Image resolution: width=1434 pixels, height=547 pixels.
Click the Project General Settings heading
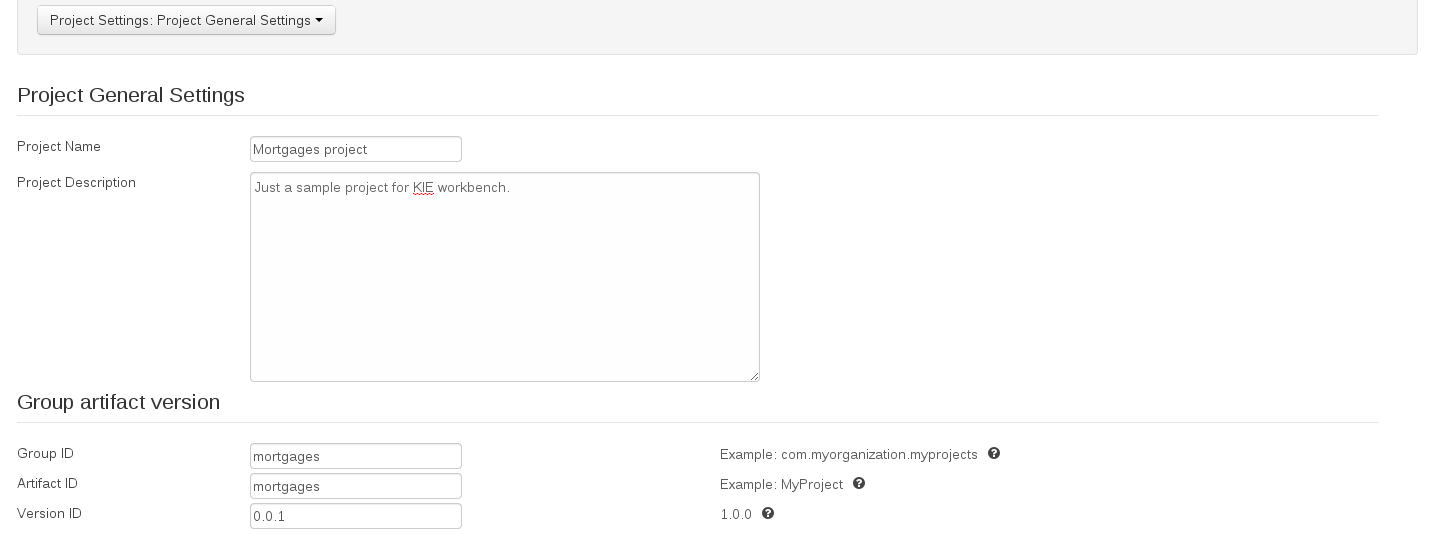(x=131, y=95)
